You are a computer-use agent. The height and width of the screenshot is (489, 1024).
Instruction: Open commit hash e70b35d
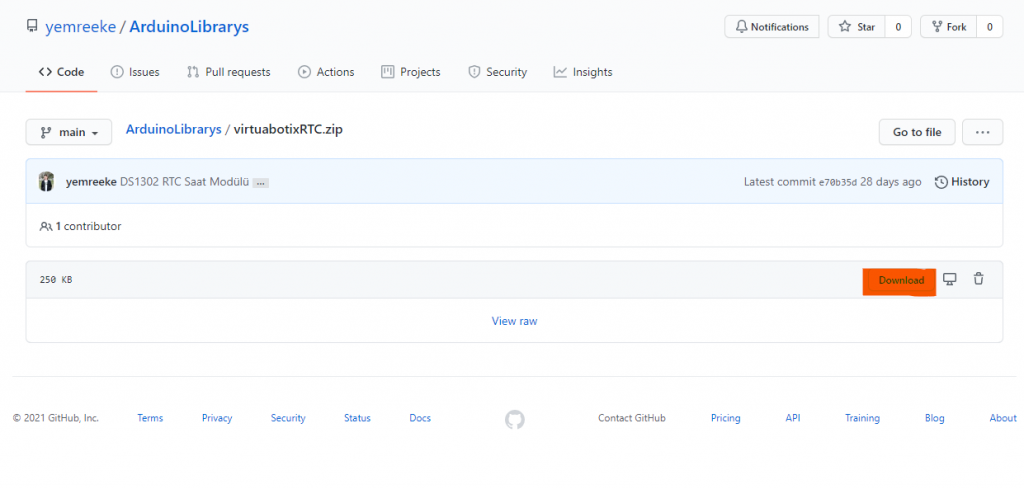(x=838, y=182)
